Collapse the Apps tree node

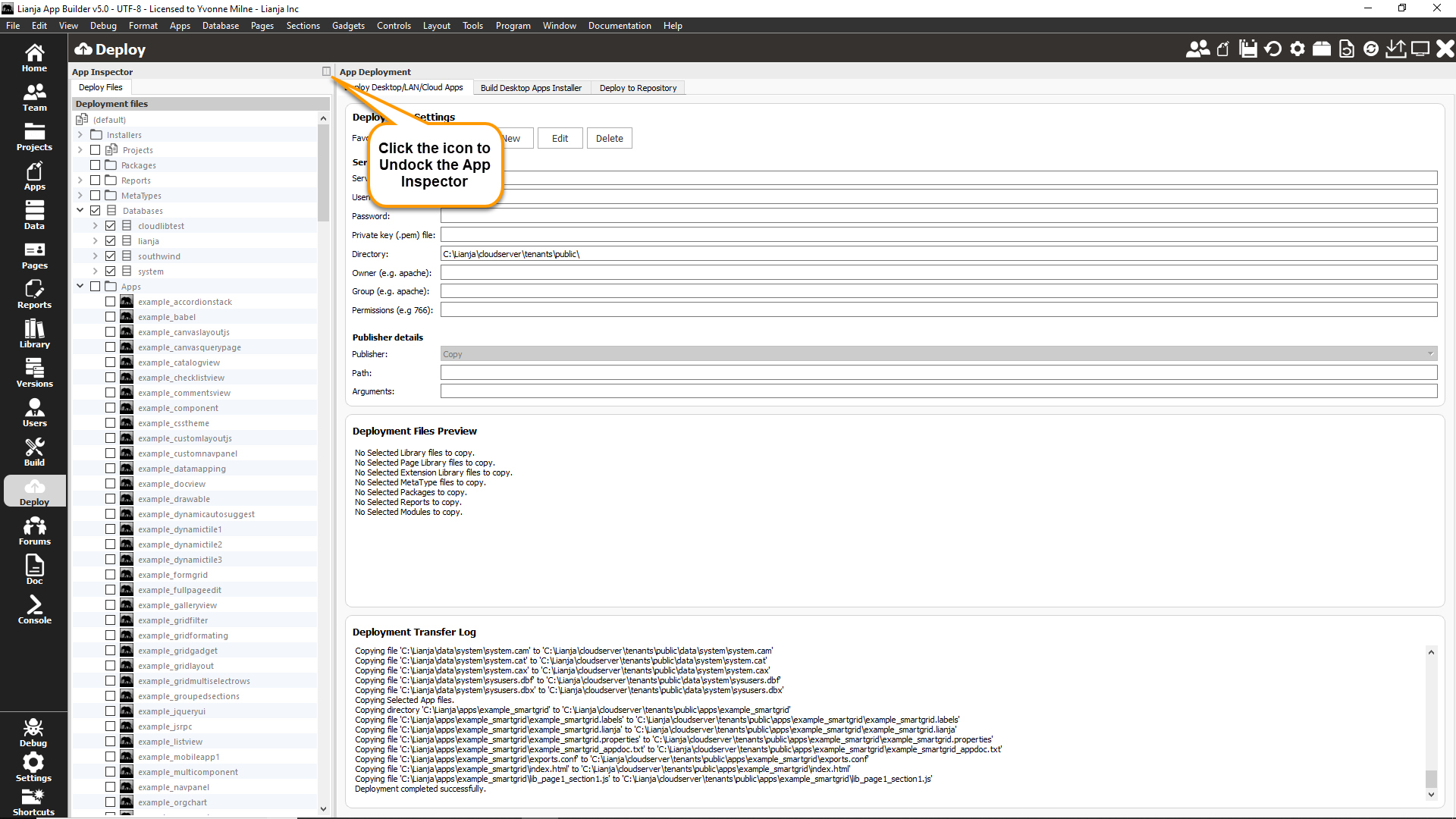click(x=80, y=287)
